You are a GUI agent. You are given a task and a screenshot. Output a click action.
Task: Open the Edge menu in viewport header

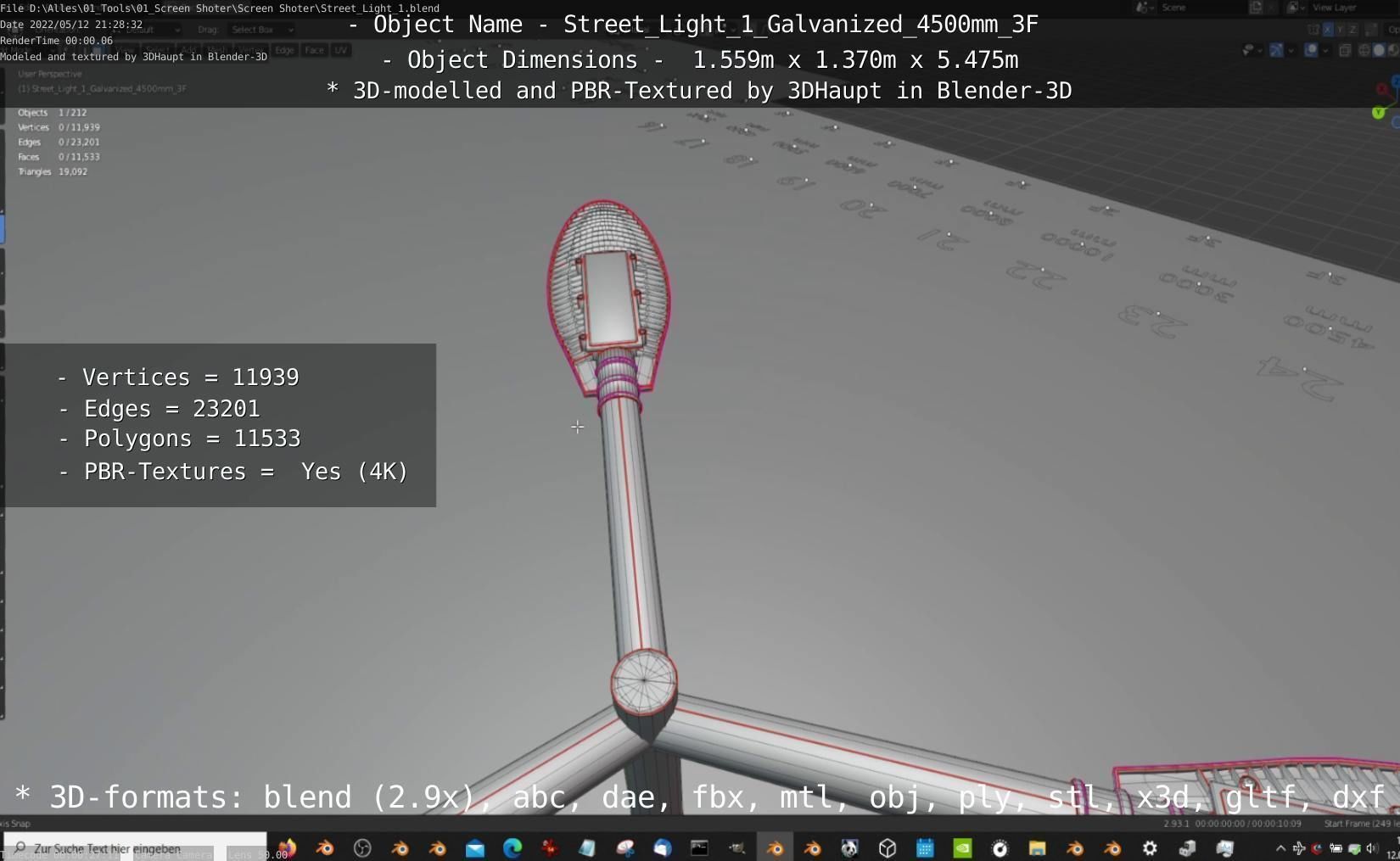[284, 50]
